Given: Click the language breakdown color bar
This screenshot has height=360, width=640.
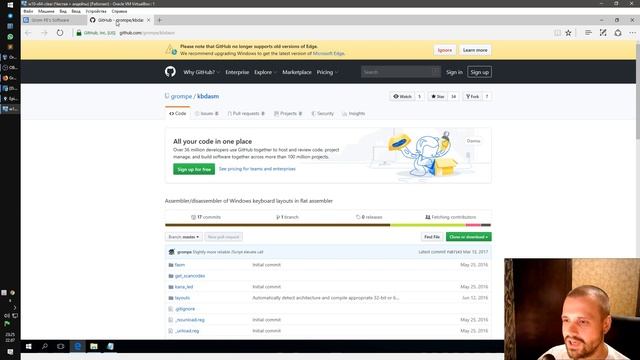Looking at the screenshot, I should pos(328,225).
